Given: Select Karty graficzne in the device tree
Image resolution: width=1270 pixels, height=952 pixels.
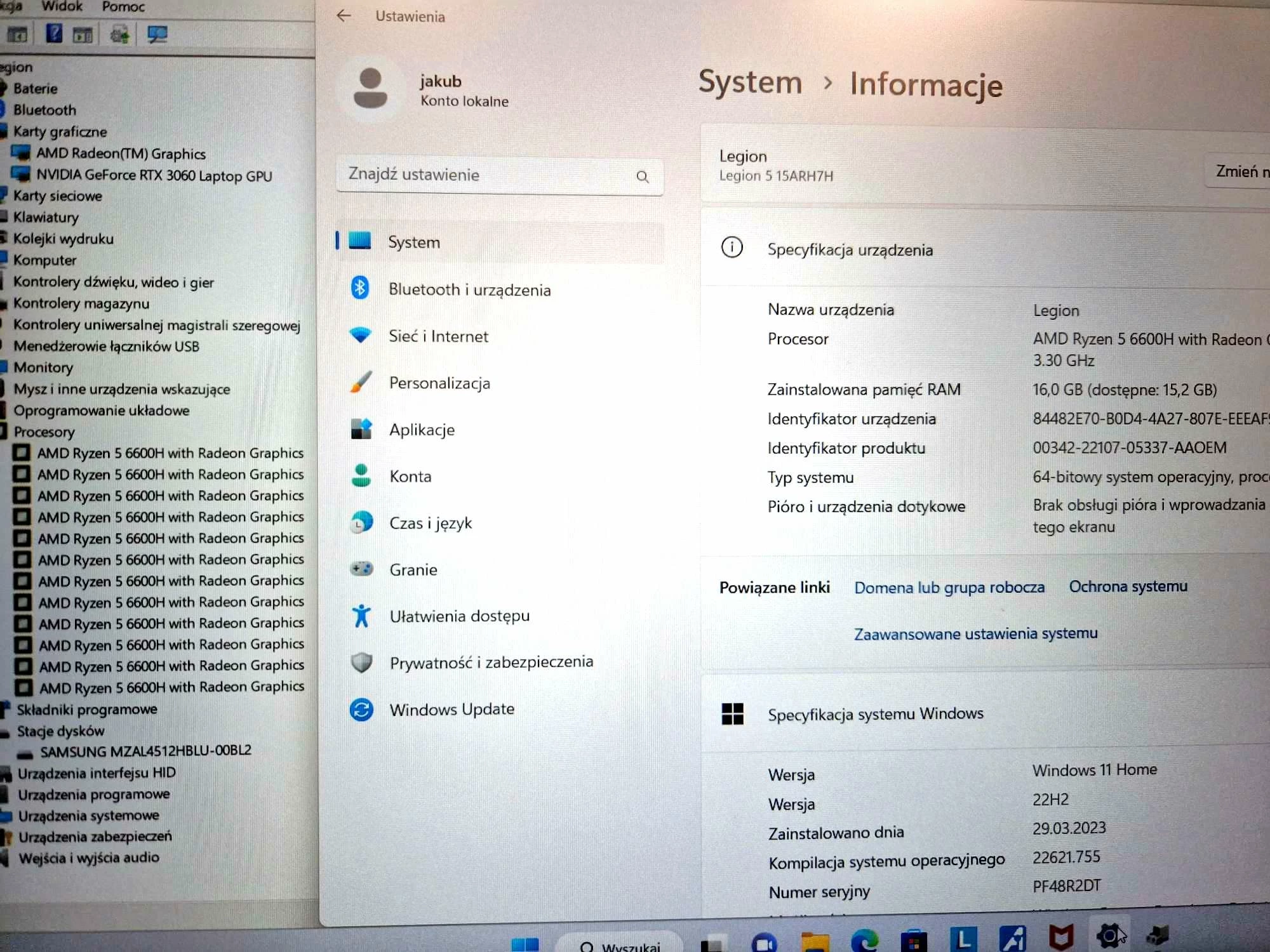Looking at the screenshot, I should (x=60, y=132).
